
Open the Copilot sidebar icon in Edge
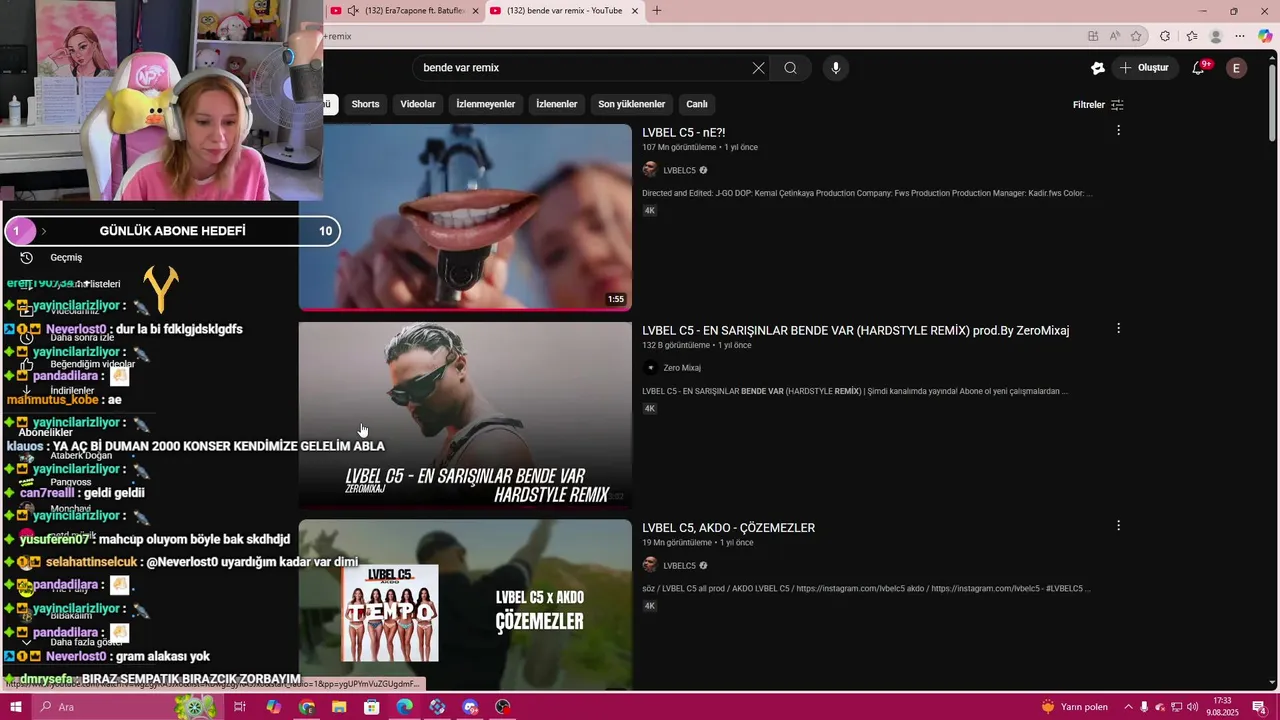coord(1265,36)
